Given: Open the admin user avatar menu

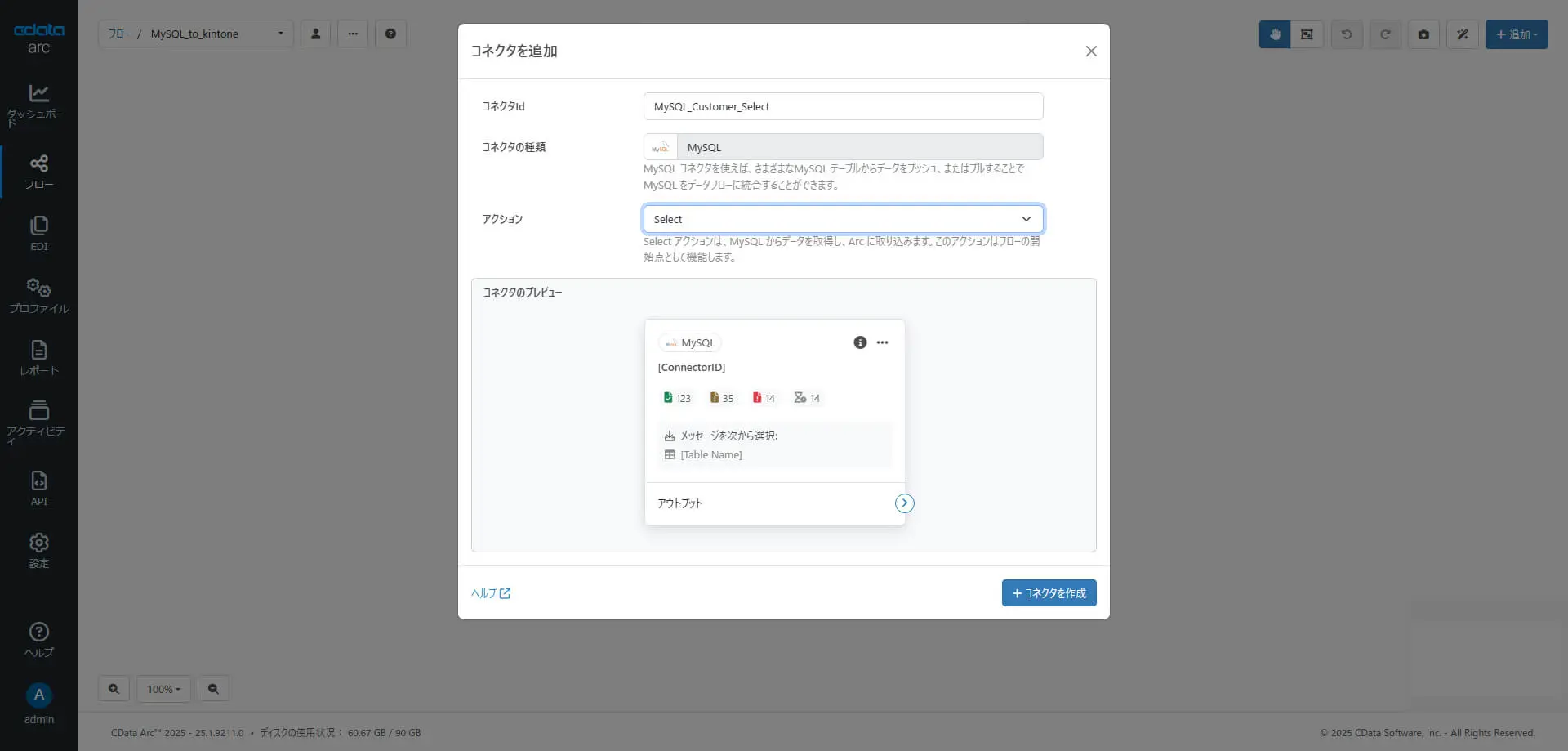Looking at the screenshot, I should (38, 704).
